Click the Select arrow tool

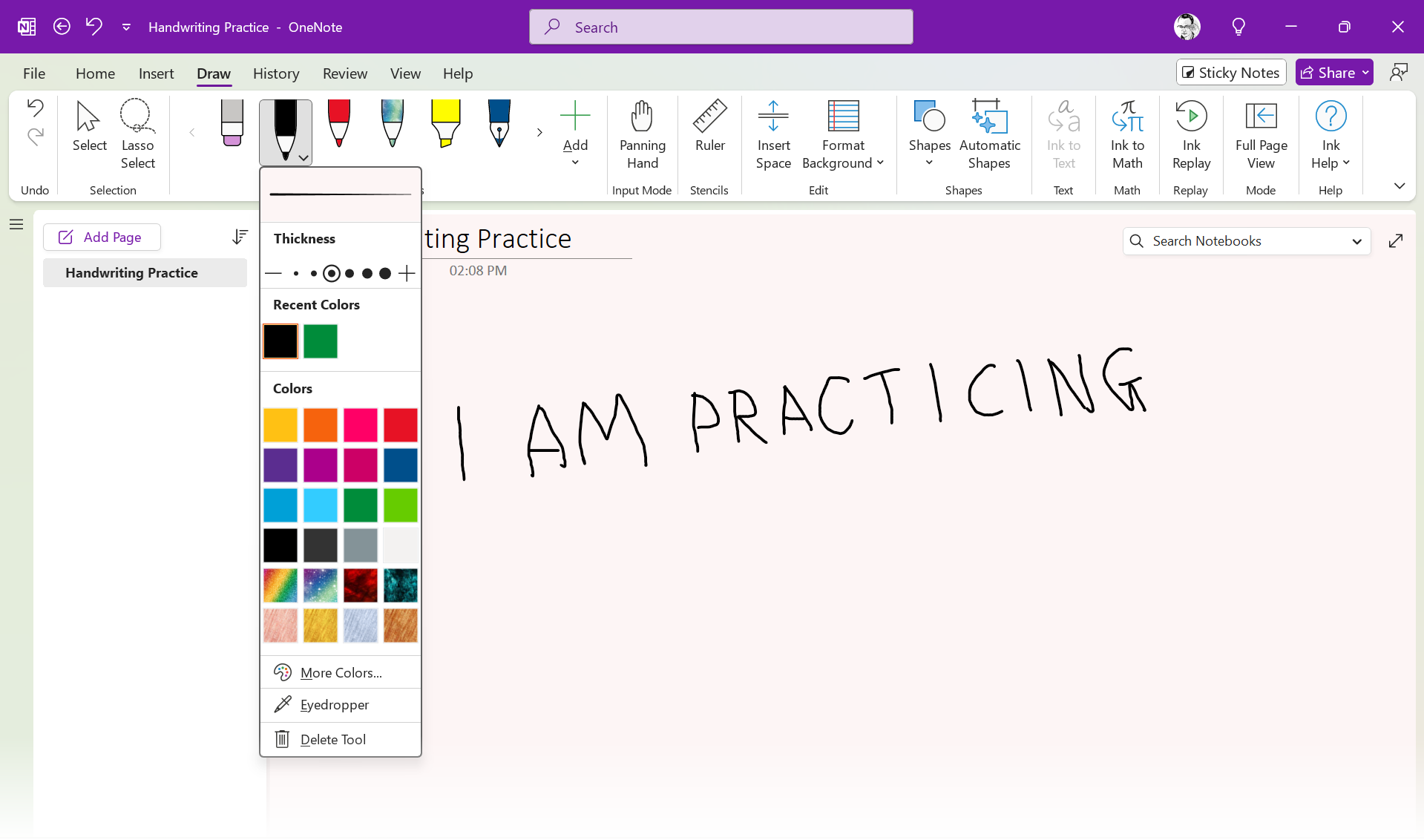pos(90,127)
